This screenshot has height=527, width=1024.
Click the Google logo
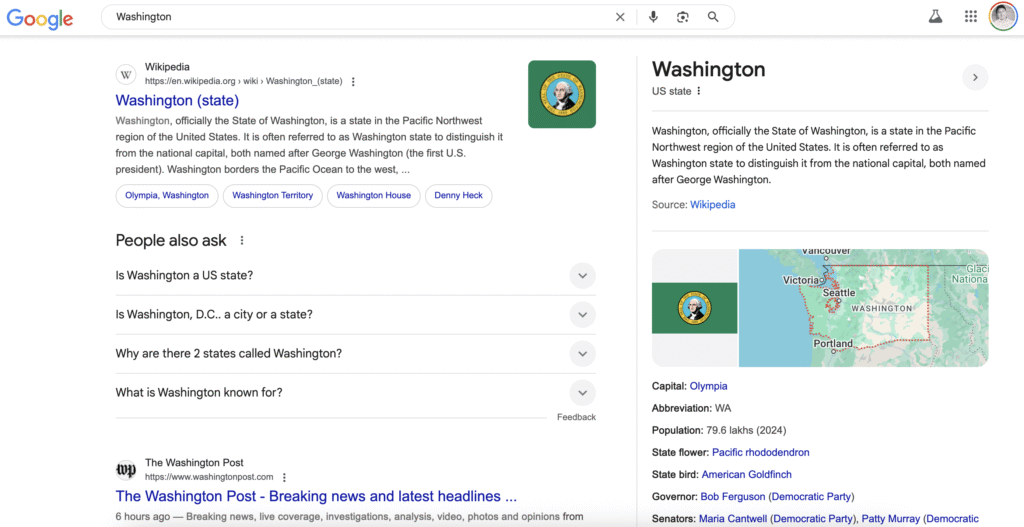(x=40, y=18)
